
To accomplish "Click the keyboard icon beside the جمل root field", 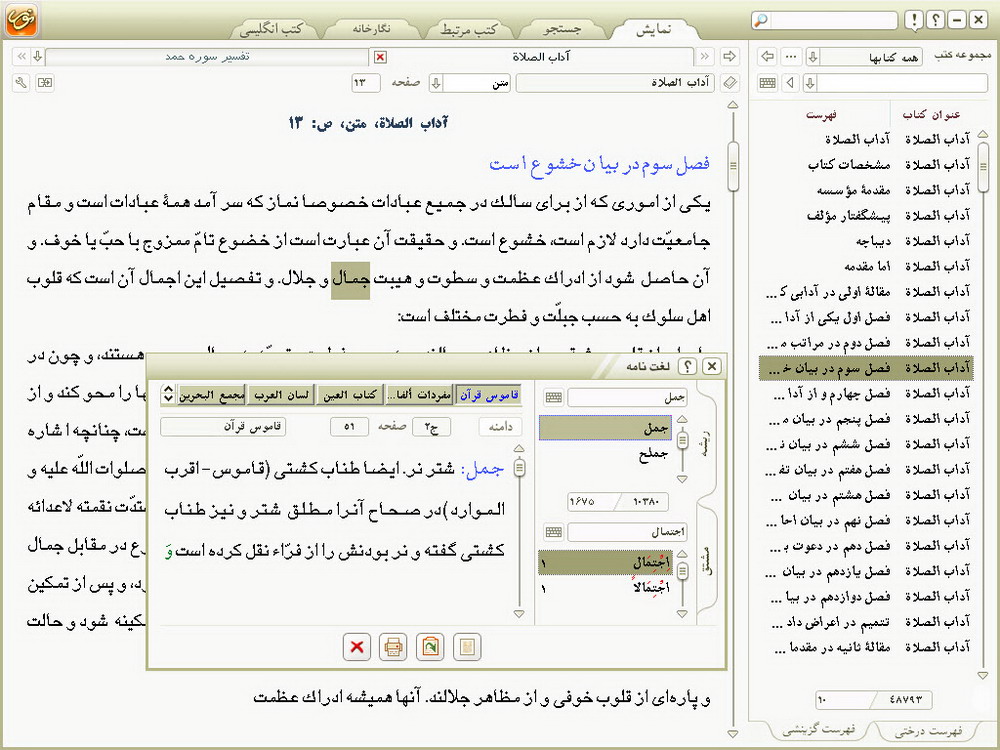I will pyautogui.click(x=554, y=398).
